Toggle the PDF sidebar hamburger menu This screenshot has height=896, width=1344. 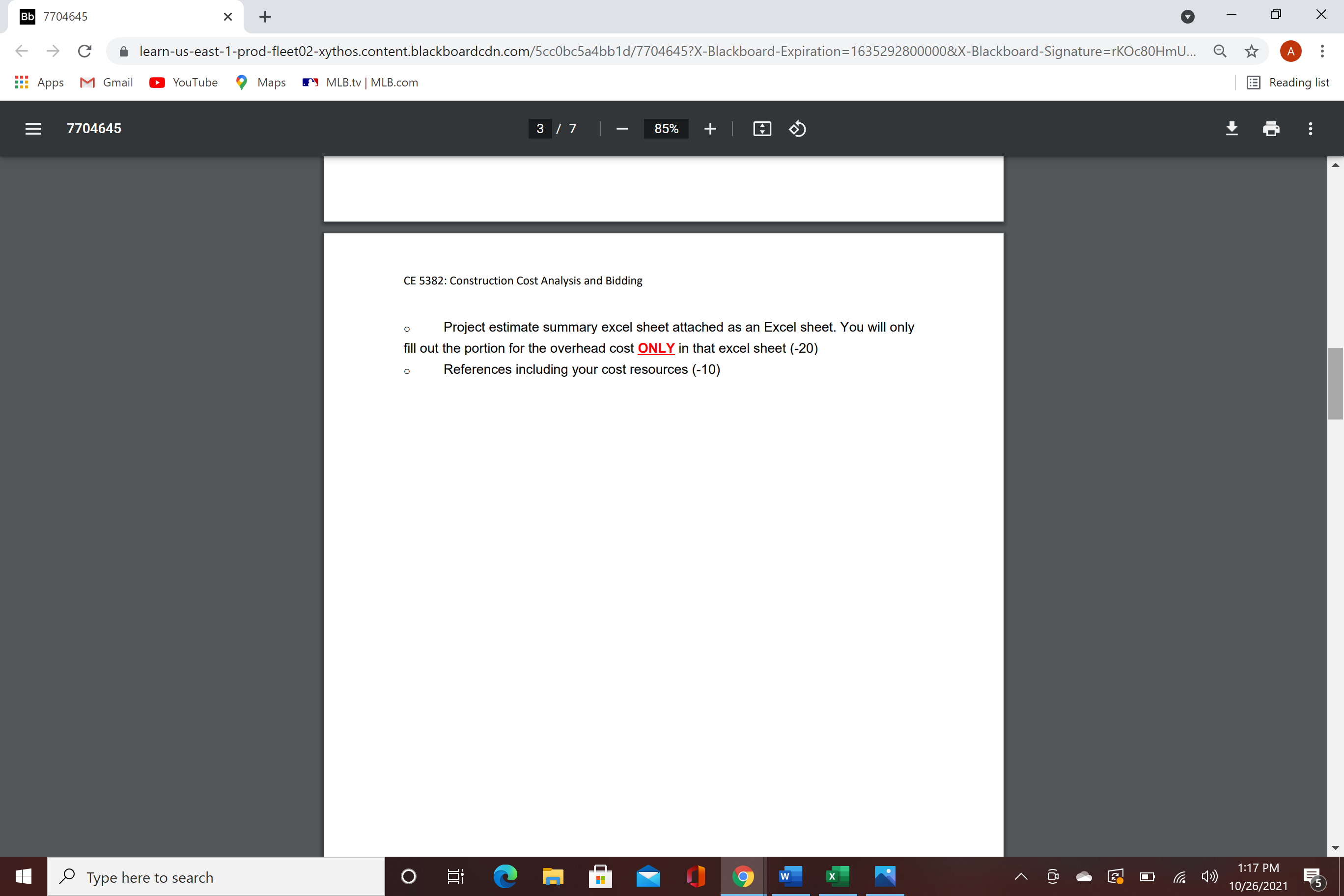coord(33,129)
